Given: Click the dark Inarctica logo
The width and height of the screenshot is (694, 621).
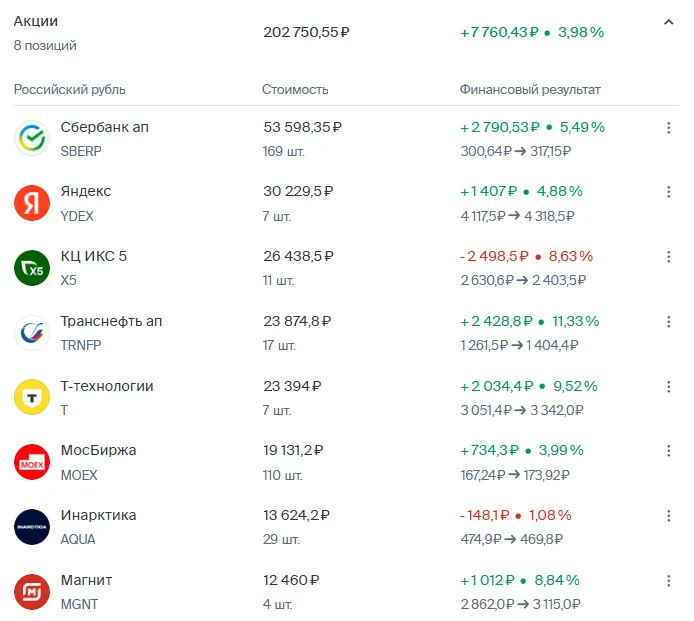Looking at the screenshot, I should pos(32,527).
